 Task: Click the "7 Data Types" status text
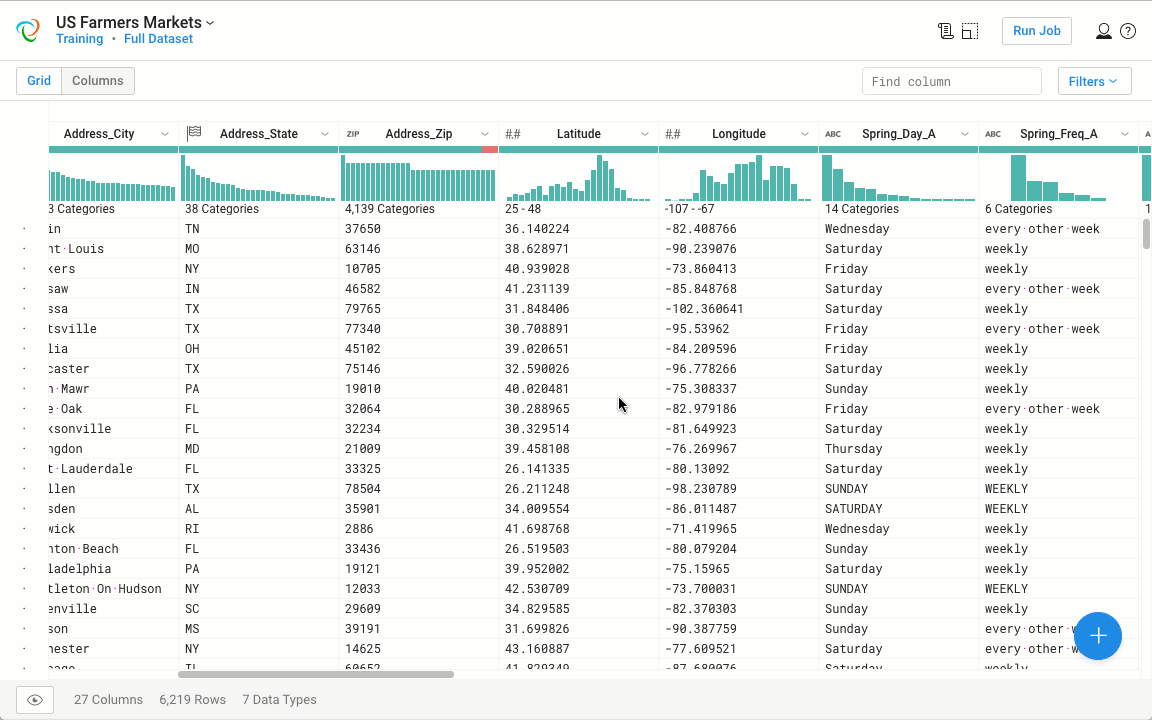click(x=280, y=700)
